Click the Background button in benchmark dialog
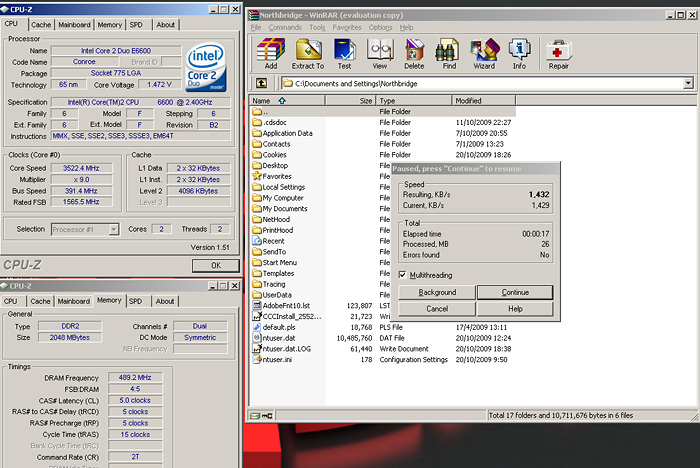 [x=436, y=292]
